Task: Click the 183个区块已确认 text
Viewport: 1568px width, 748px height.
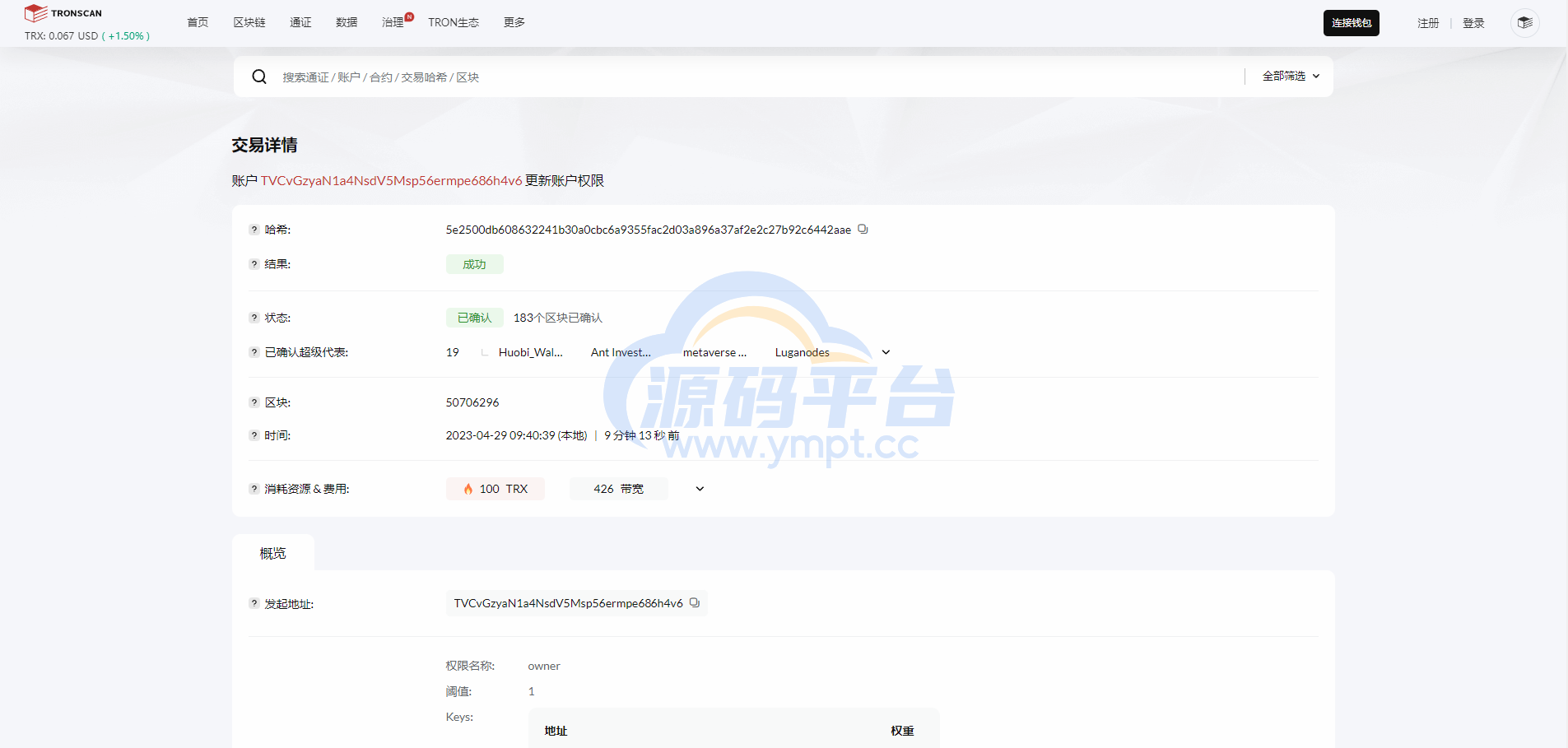Action: click(x=558, y=318)
